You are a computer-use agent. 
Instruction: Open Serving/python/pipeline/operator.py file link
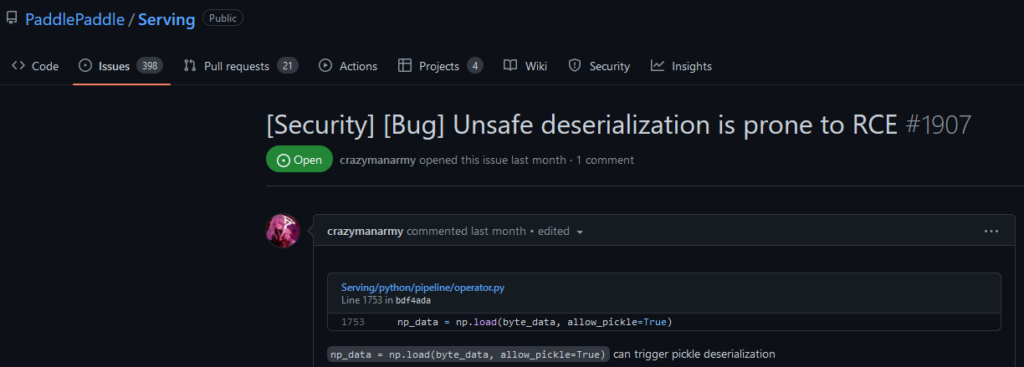(423, 287)
